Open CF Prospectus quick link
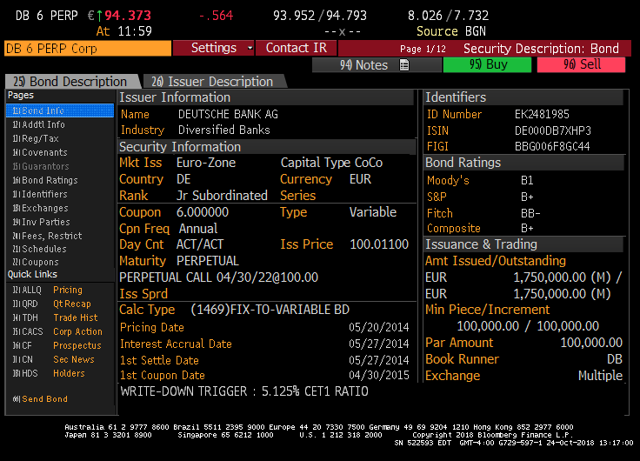 pos(57,345)
